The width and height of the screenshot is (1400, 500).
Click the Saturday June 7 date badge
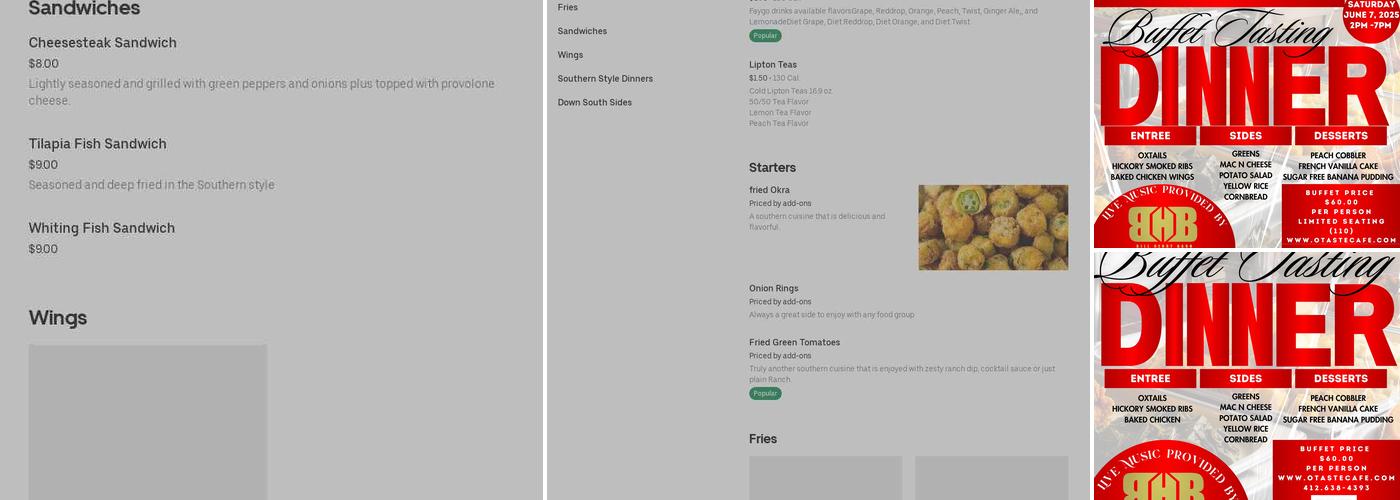coord(1371,15)
